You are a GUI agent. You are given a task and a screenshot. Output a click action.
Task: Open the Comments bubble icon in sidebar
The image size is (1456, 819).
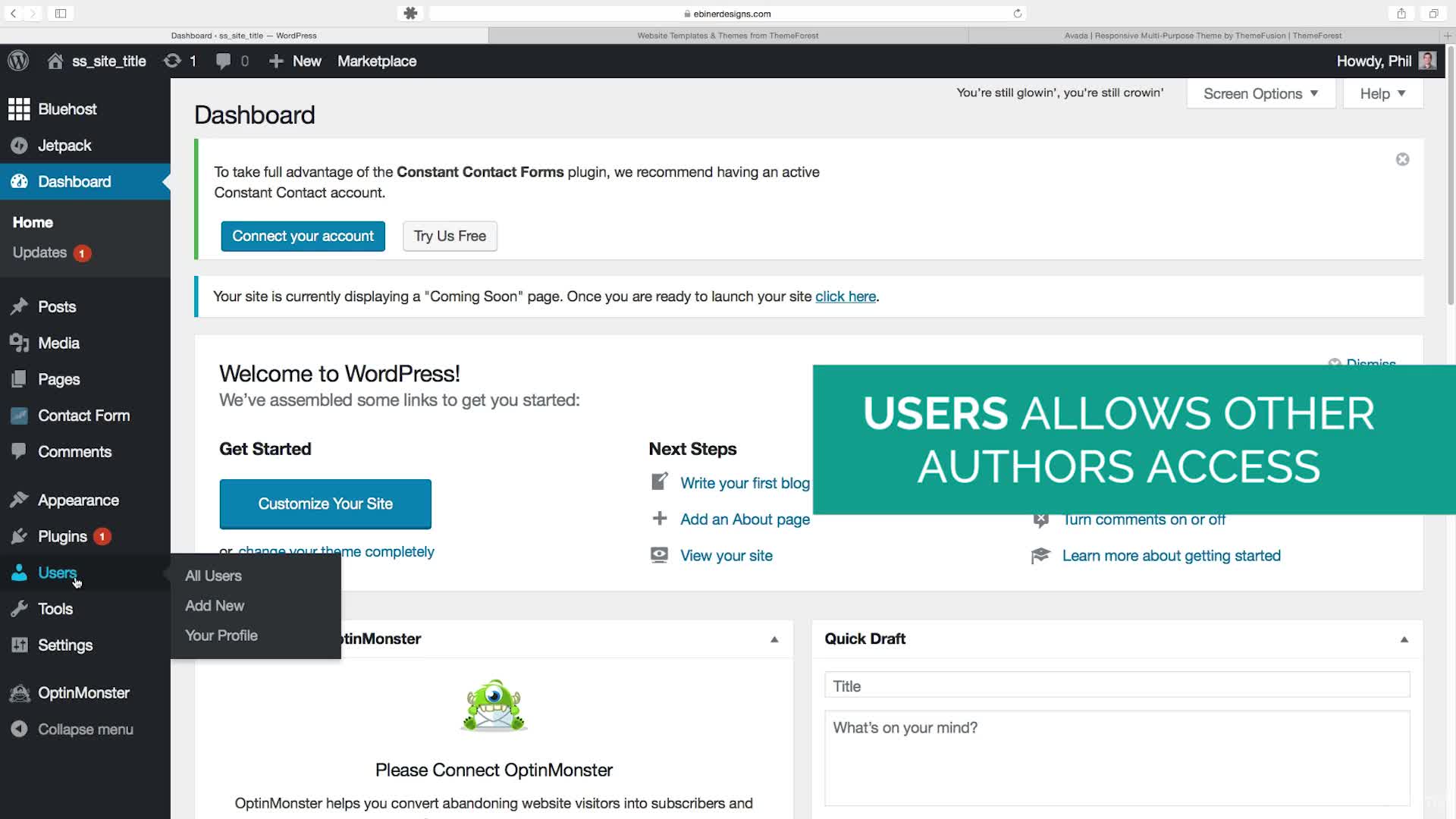tap(19, 451)
